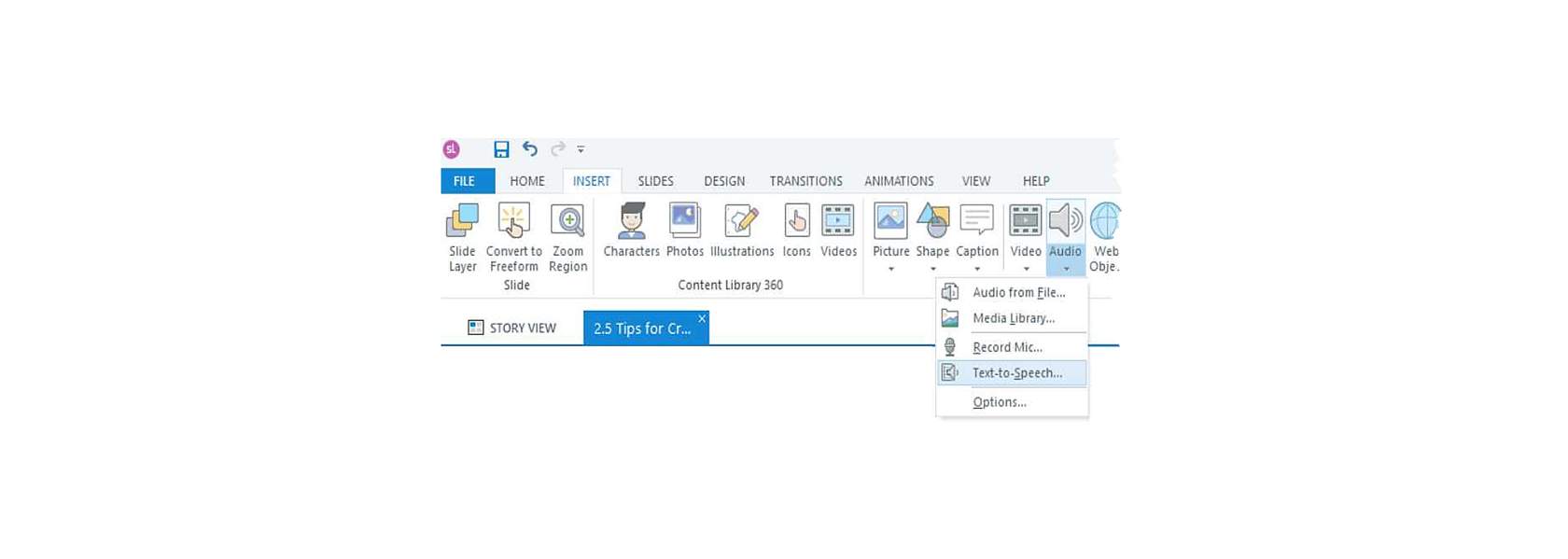
Task: Expand the Shape dropdown menu
Action: tap(932, 269)
